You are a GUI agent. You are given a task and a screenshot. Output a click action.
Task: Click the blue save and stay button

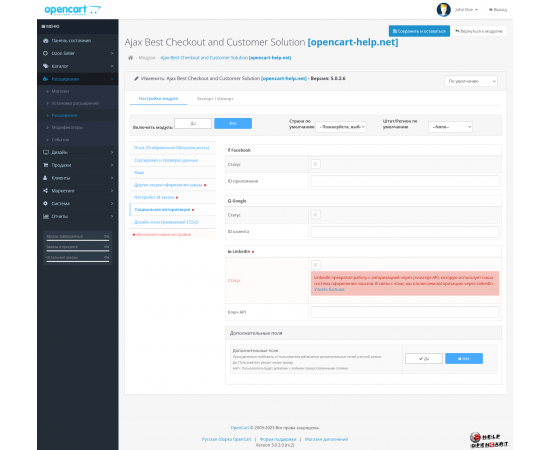[419, 31]
